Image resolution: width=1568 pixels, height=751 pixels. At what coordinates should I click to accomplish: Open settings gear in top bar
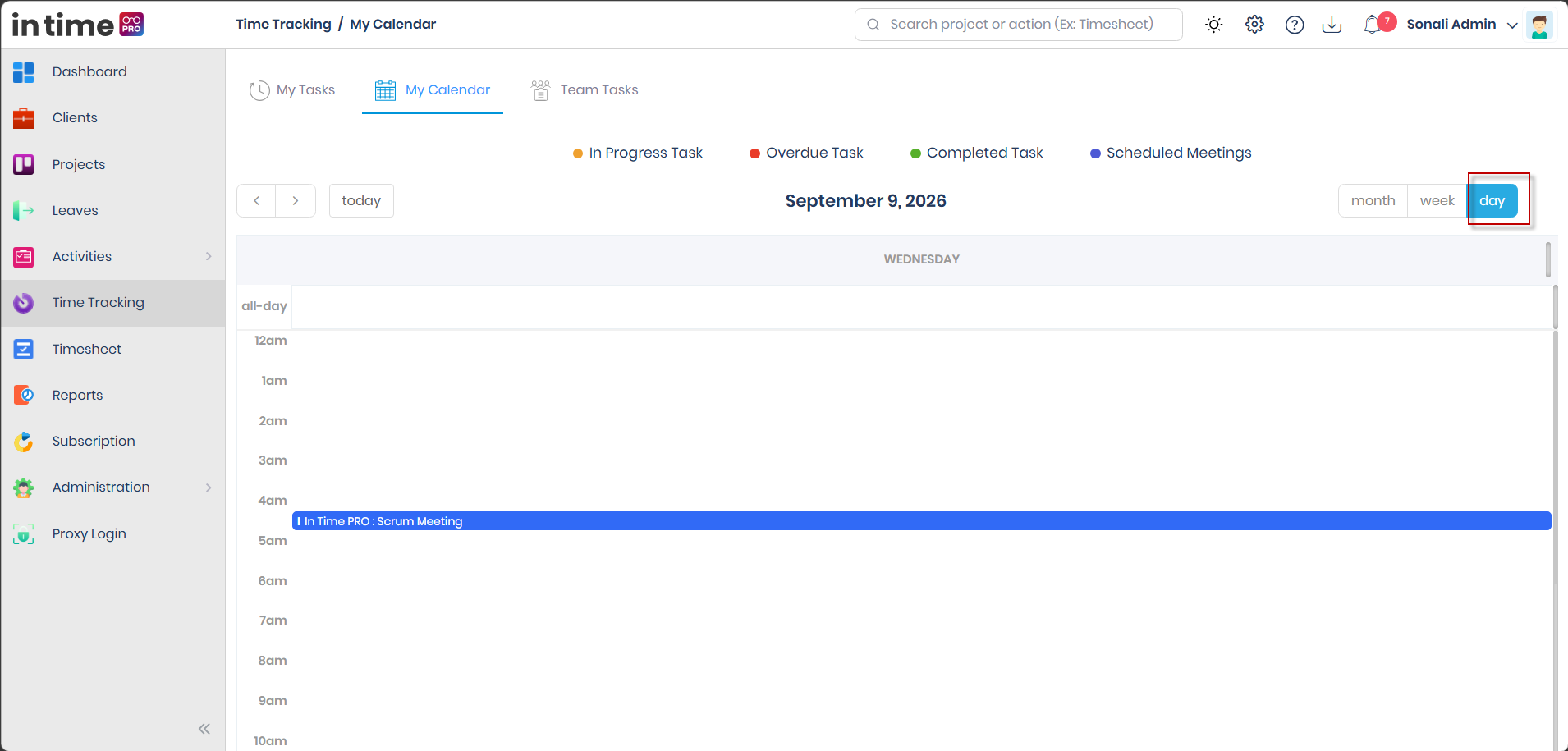pyautogui.click(x=1254, y=25)
